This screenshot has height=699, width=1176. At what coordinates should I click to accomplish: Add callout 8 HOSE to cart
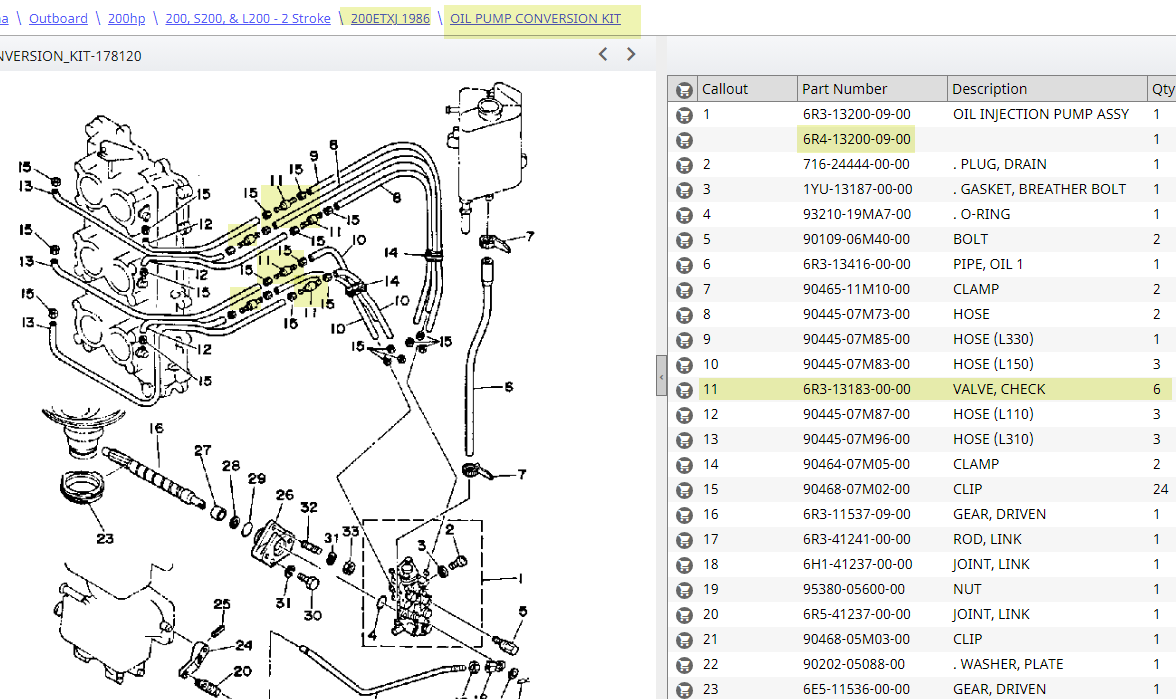coord(683,315)
